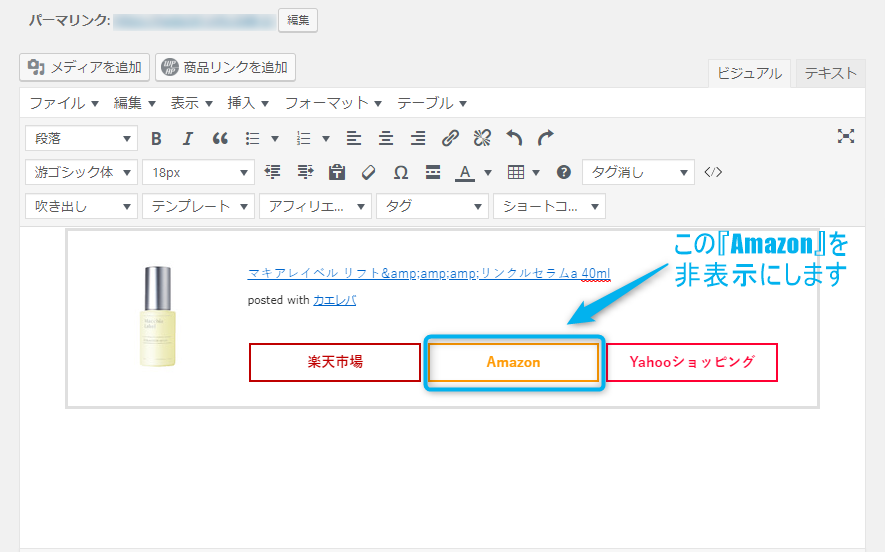Click the blurred permalink URL
The height and width of the screenshot is (552, 885).
coord(194,21)
